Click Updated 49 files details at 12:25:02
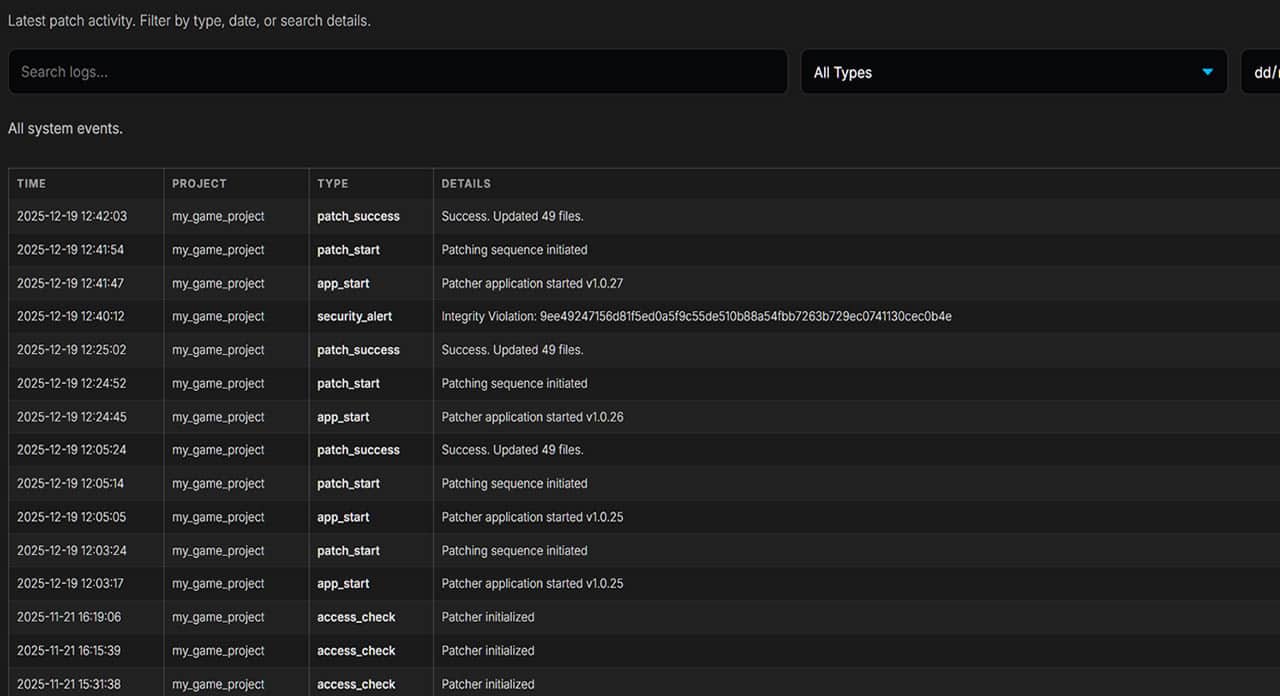The width and height of the screenshot is (1280, 696). click(512, 350)
